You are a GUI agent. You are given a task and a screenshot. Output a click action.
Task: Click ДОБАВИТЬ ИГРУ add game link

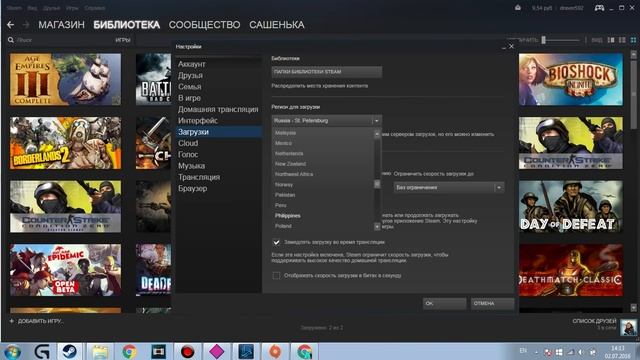click(40, 321)
